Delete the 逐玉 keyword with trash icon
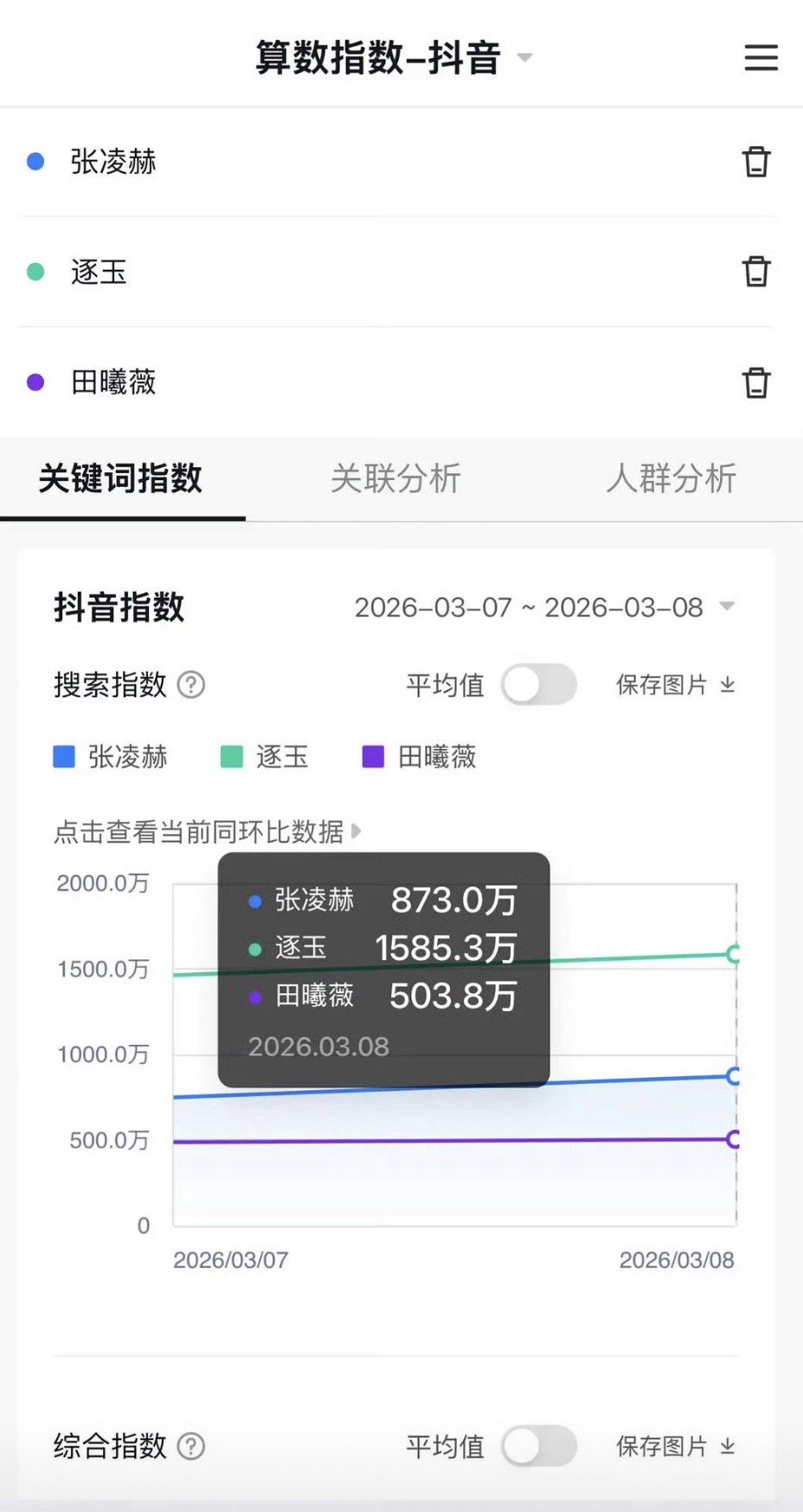The height and width of the screenshot is (1512, 803). [x=756, y=272]
